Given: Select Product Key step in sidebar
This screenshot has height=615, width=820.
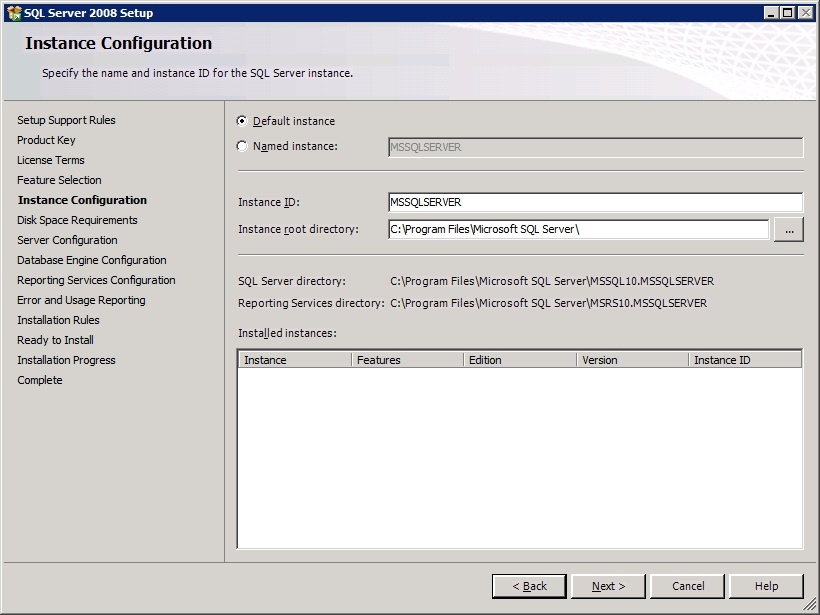Looking at the screenshot, I should (x=46, y=140).
